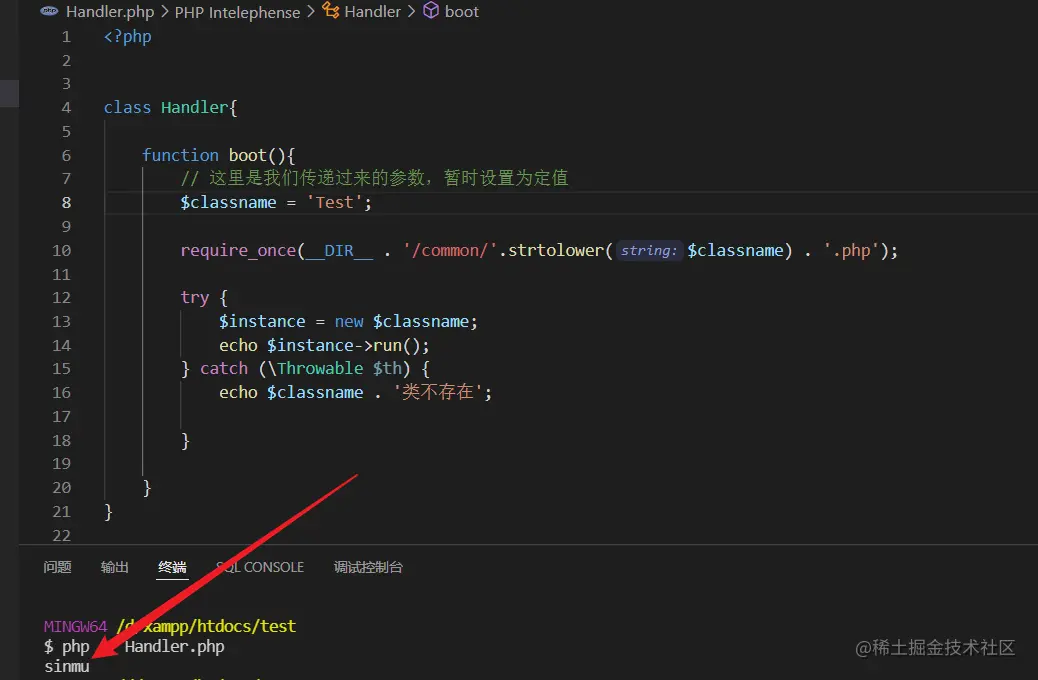This screenshot has height=680, width=1038.
Task: Click the Handler class symbol icon
Action: point(330,10)
